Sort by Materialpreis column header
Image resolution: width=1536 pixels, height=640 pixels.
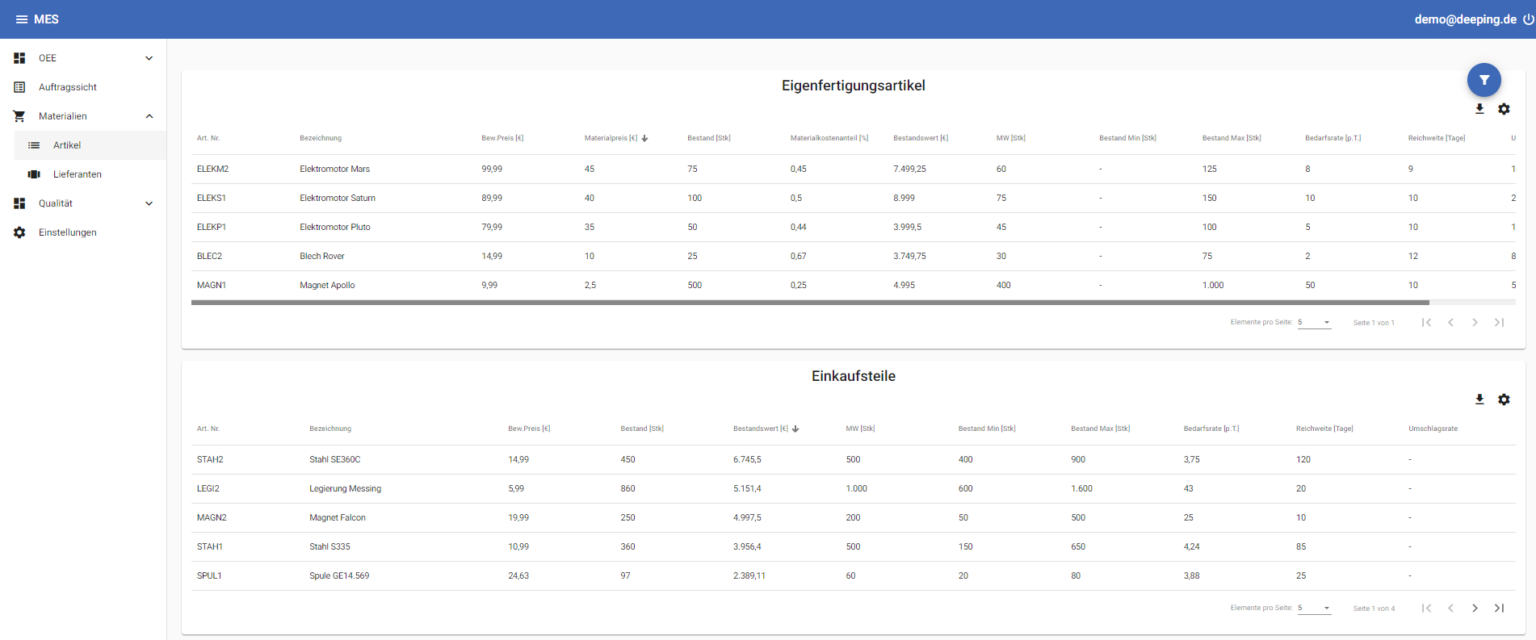[611, 138]
